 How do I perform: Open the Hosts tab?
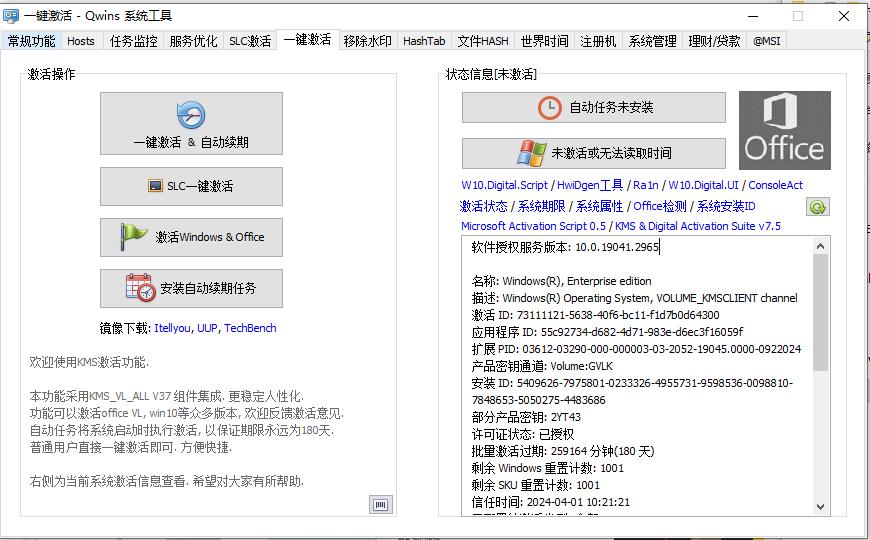tap(81, 41)
